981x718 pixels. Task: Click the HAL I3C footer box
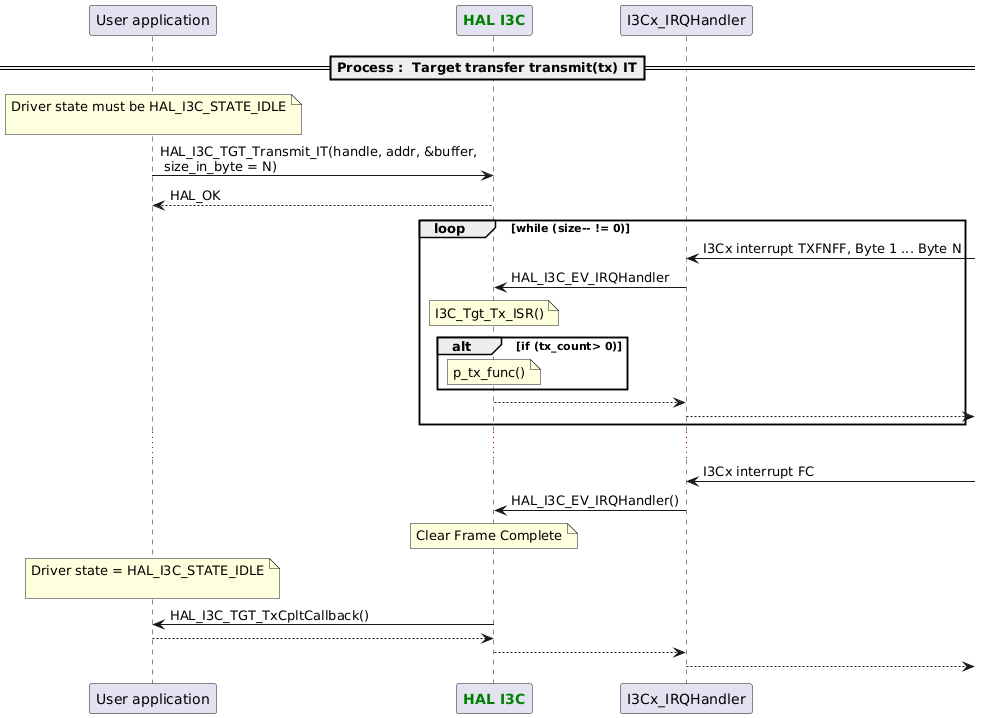tap(494, 698)
